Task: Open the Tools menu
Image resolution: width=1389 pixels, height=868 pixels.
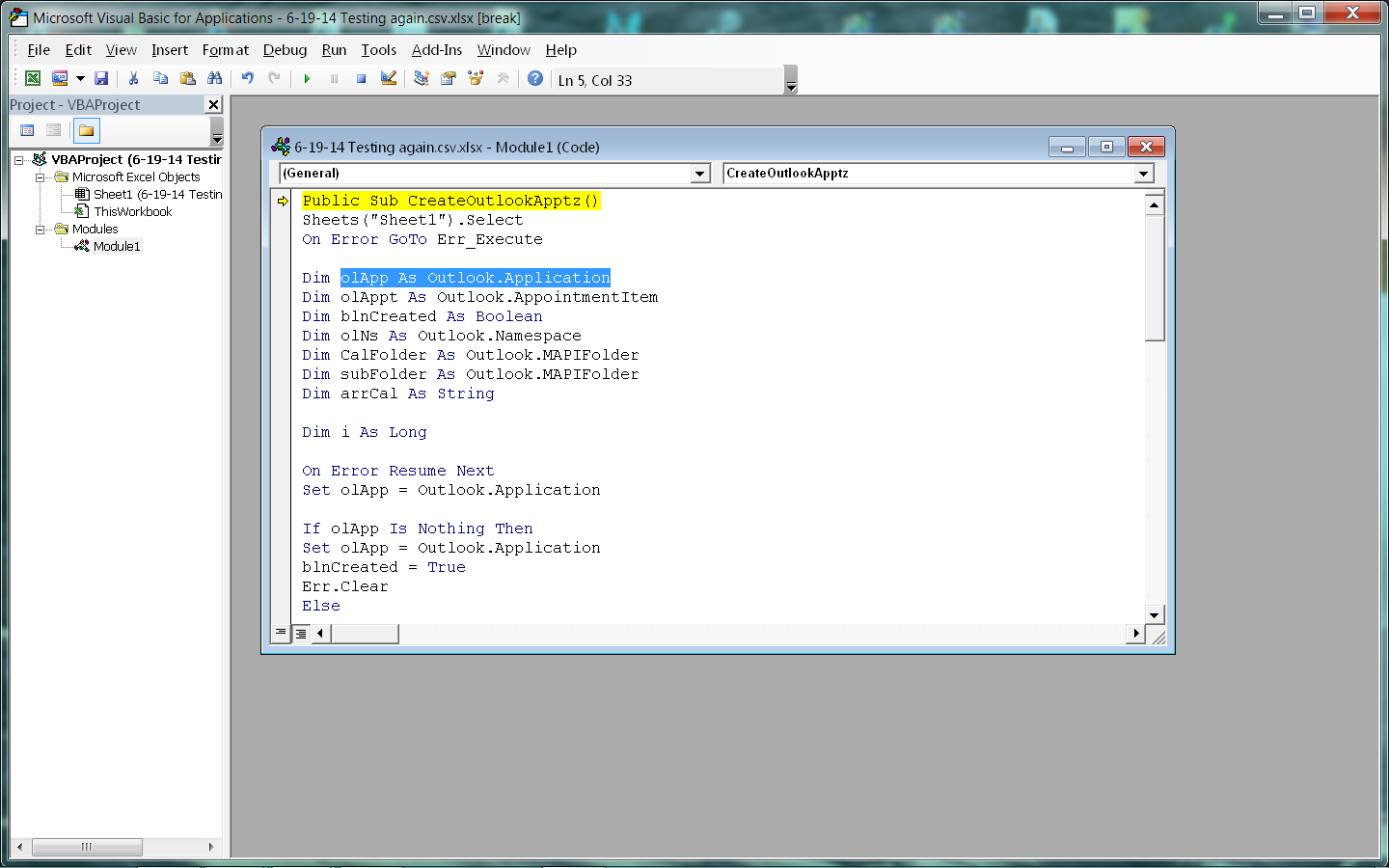Action: 379,50
